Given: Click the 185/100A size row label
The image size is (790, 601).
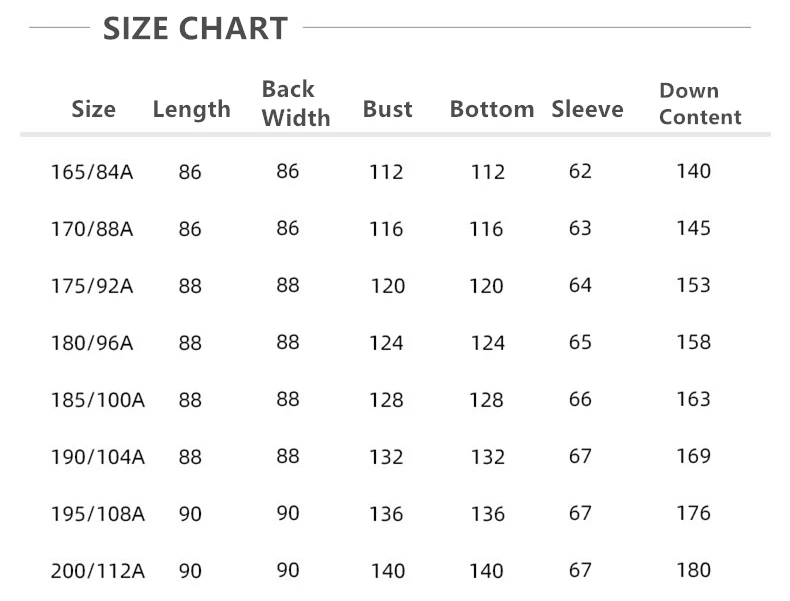Looking at the screenshot, I should pyautogui.click(x=98, y=400).
